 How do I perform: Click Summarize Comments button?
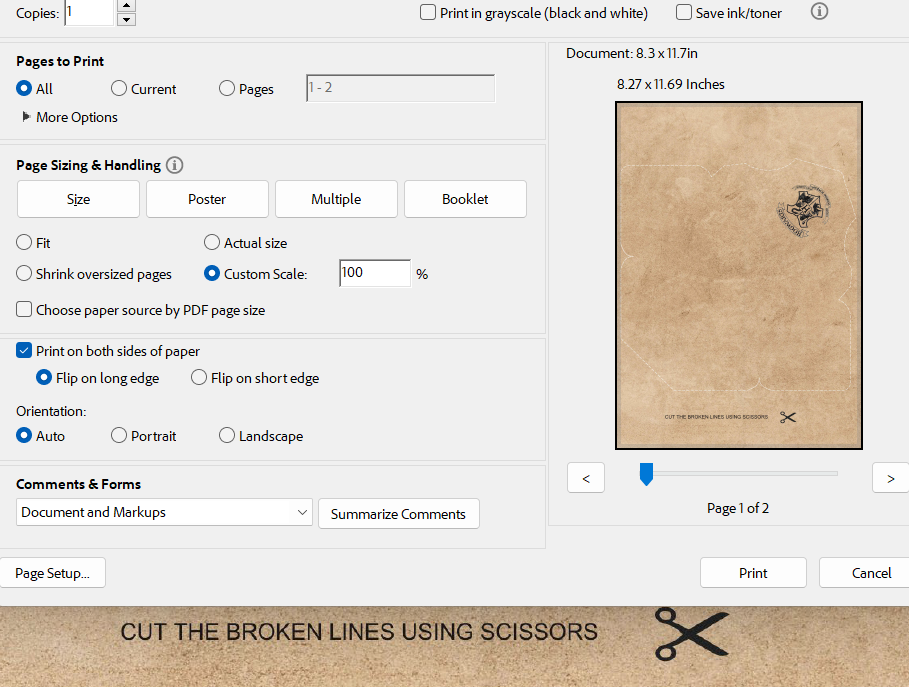[x=398, y=514]
